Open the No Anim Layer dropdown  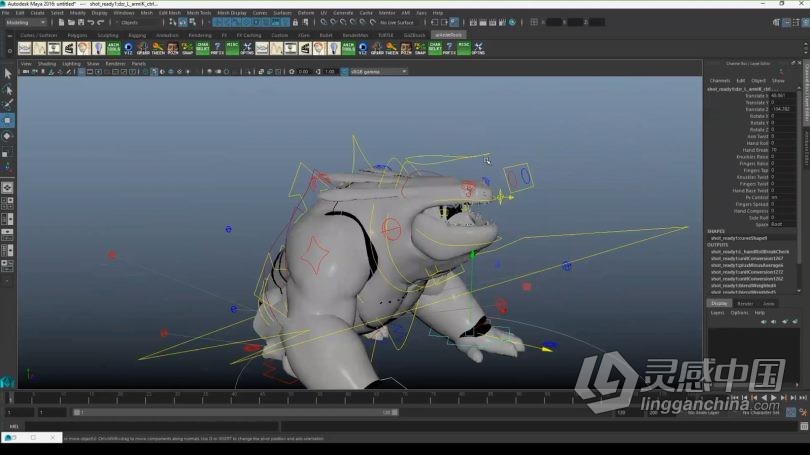point(703,413)
